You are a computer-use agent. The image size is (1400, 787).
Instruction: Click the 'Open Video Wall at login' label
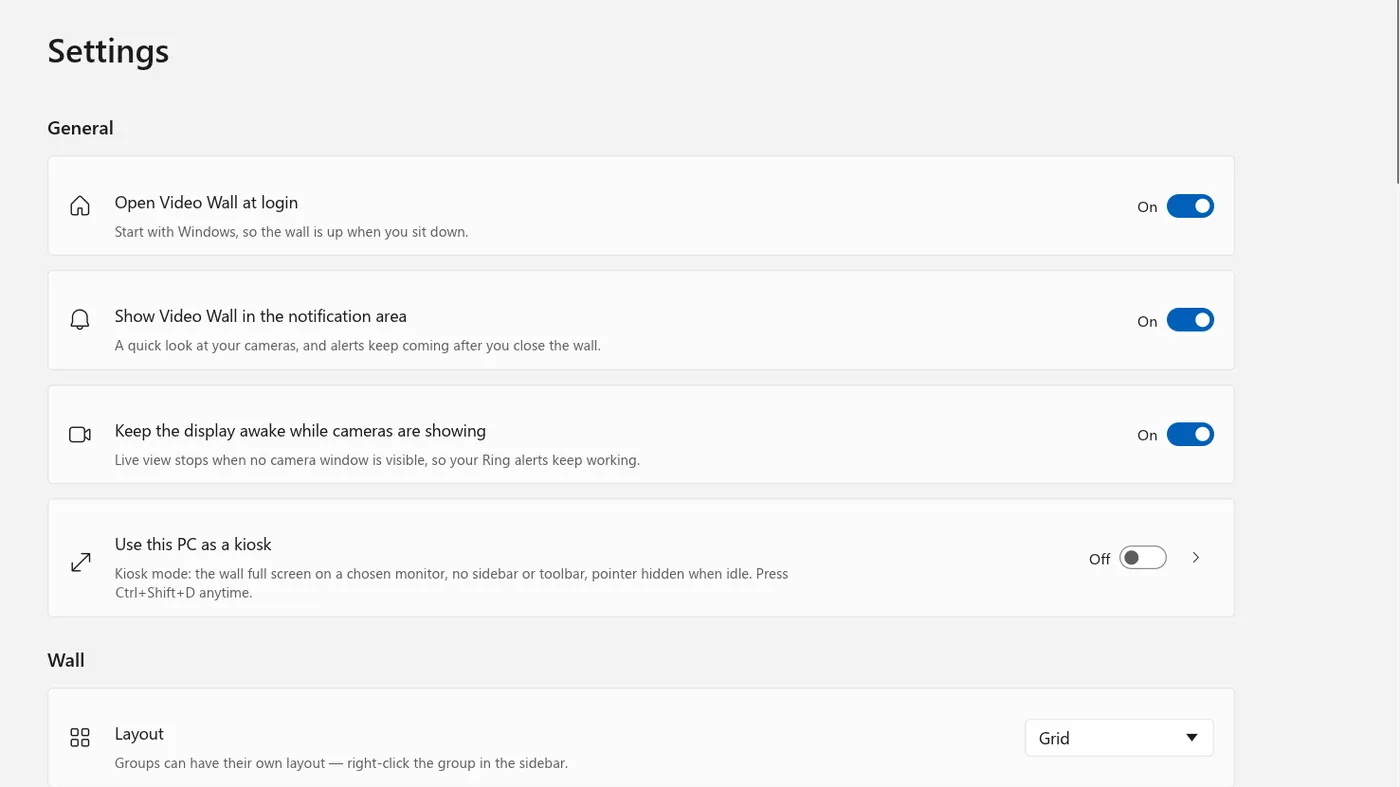(x=206, y=202)
